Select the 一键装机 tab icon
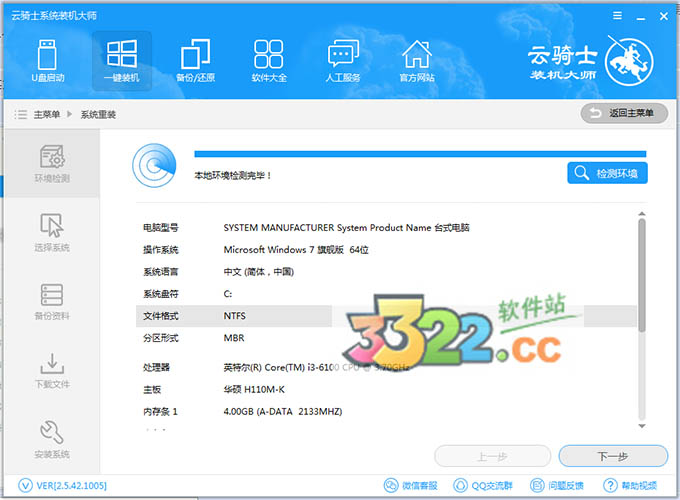The image size is (680, 500). coord(122,61)
